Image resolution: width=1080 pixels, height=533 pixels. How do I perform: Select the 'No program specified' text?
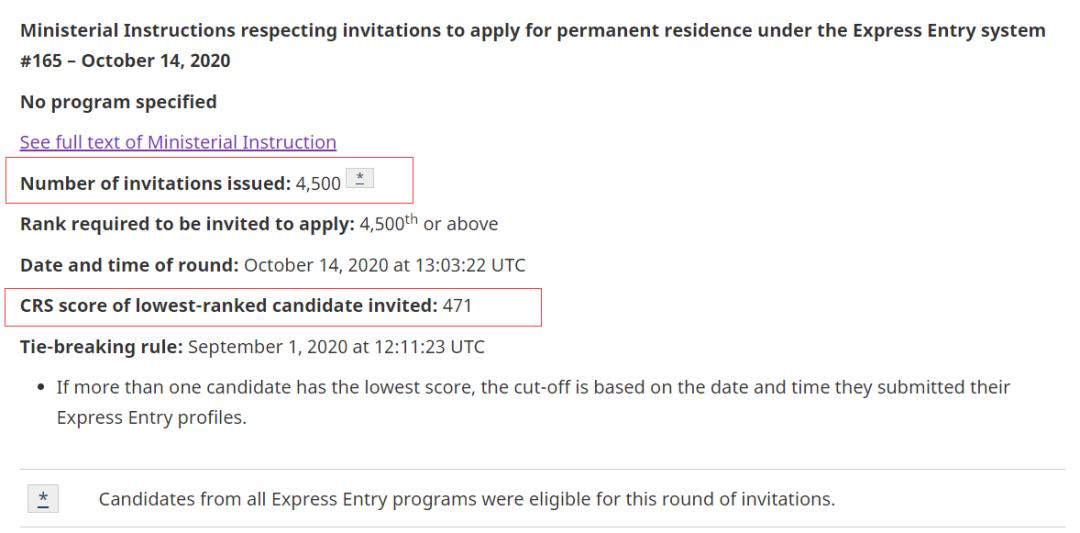coord(118,102)
